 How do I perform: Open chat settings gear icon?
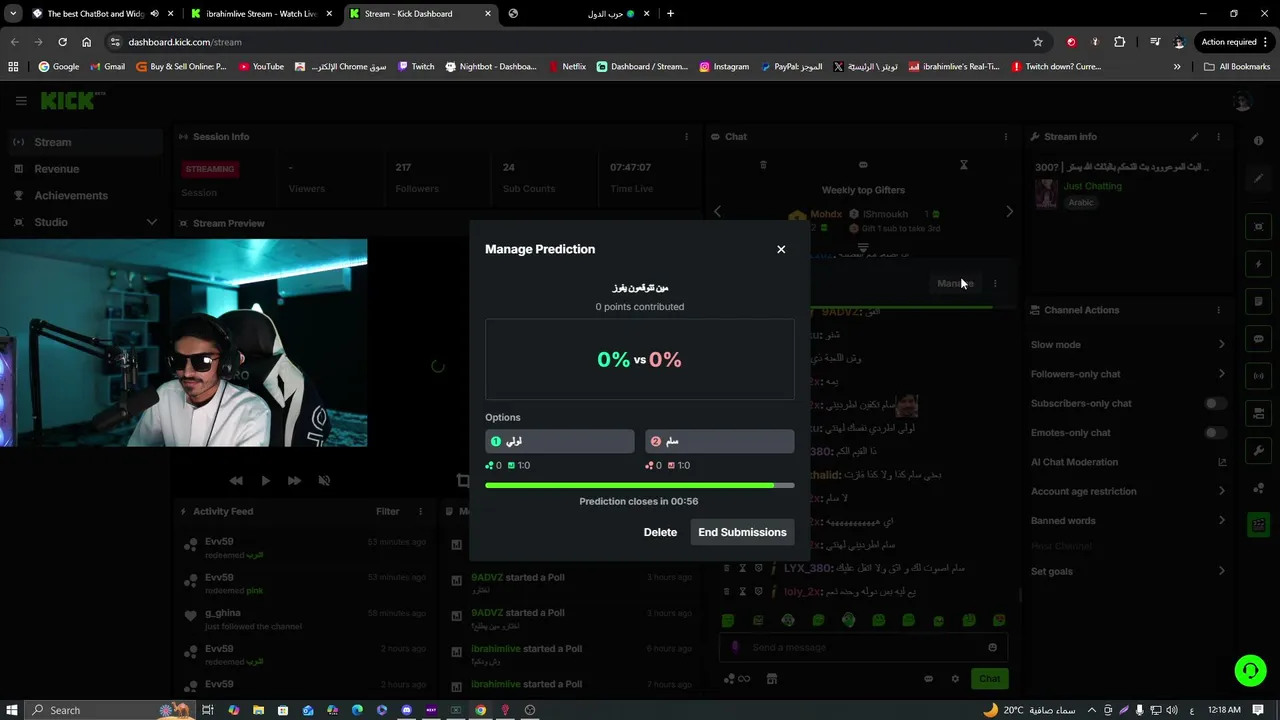955,679
